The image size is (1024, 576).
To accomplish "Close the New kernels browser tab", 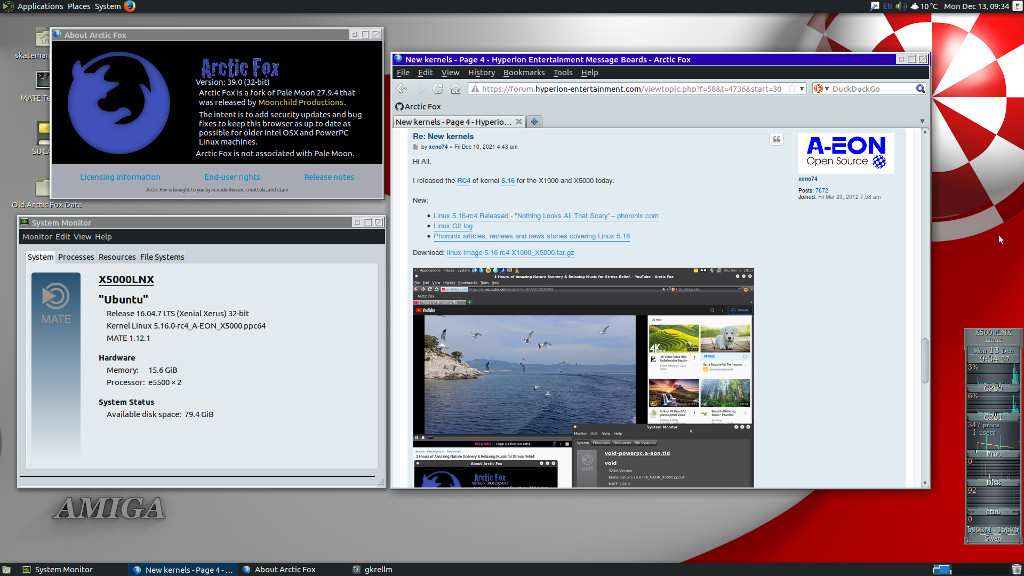I will click(x=519, y=121).
